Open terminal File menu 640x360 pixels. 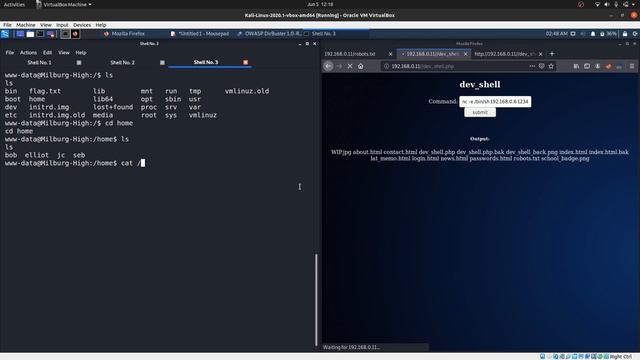9,53
